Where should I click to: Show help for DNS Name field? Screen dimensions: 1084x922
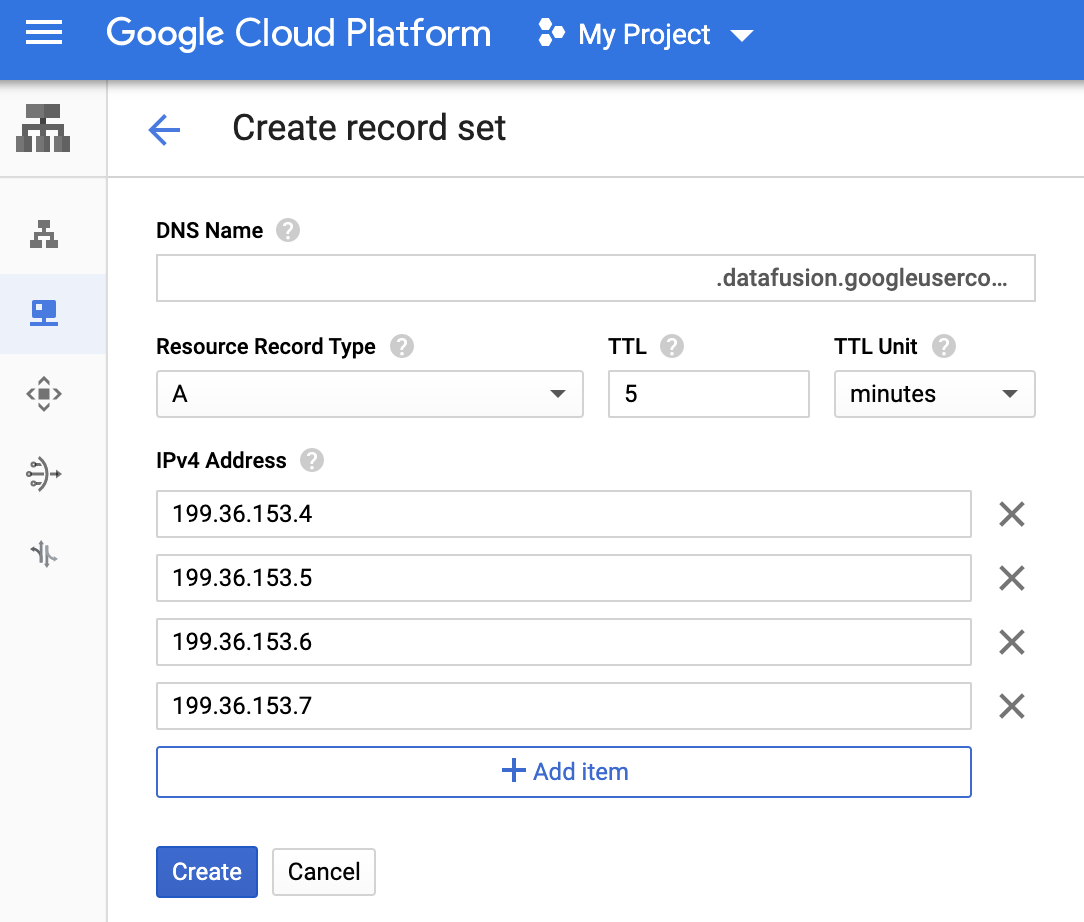coord(288,231)
